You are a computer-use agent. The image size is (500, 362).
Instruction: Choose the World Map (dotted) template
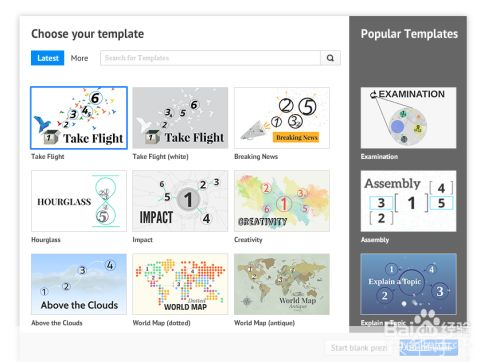(180, 284)
